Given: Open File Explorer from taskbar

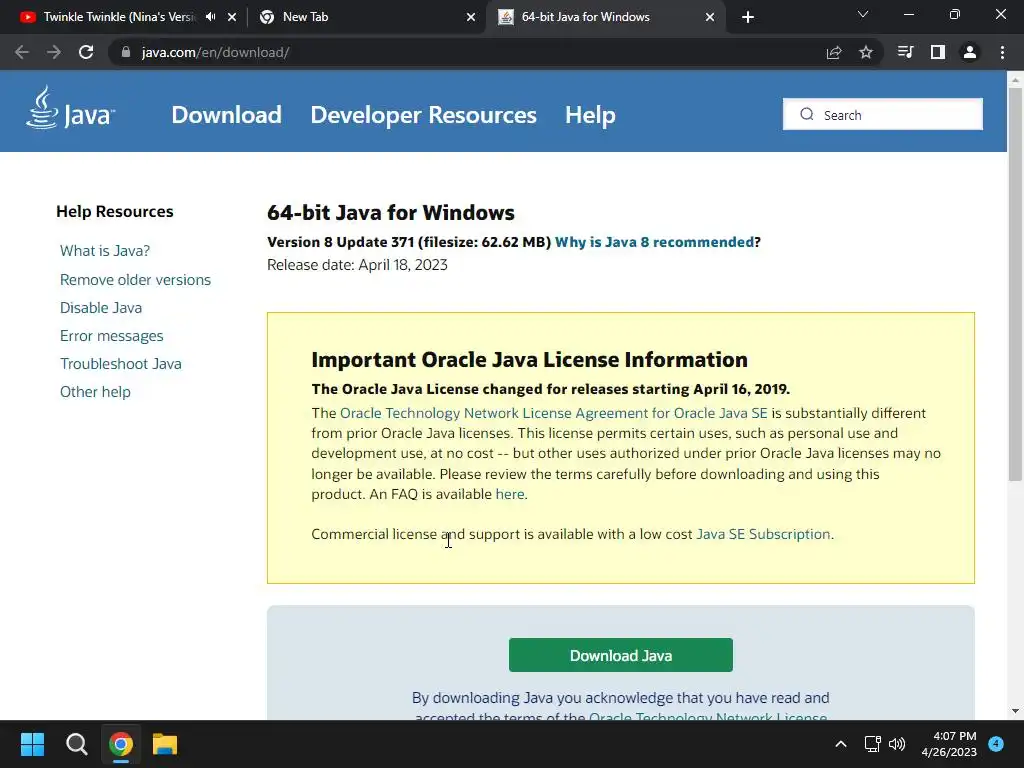Looking at the screenshot, I should coord(165,744).
